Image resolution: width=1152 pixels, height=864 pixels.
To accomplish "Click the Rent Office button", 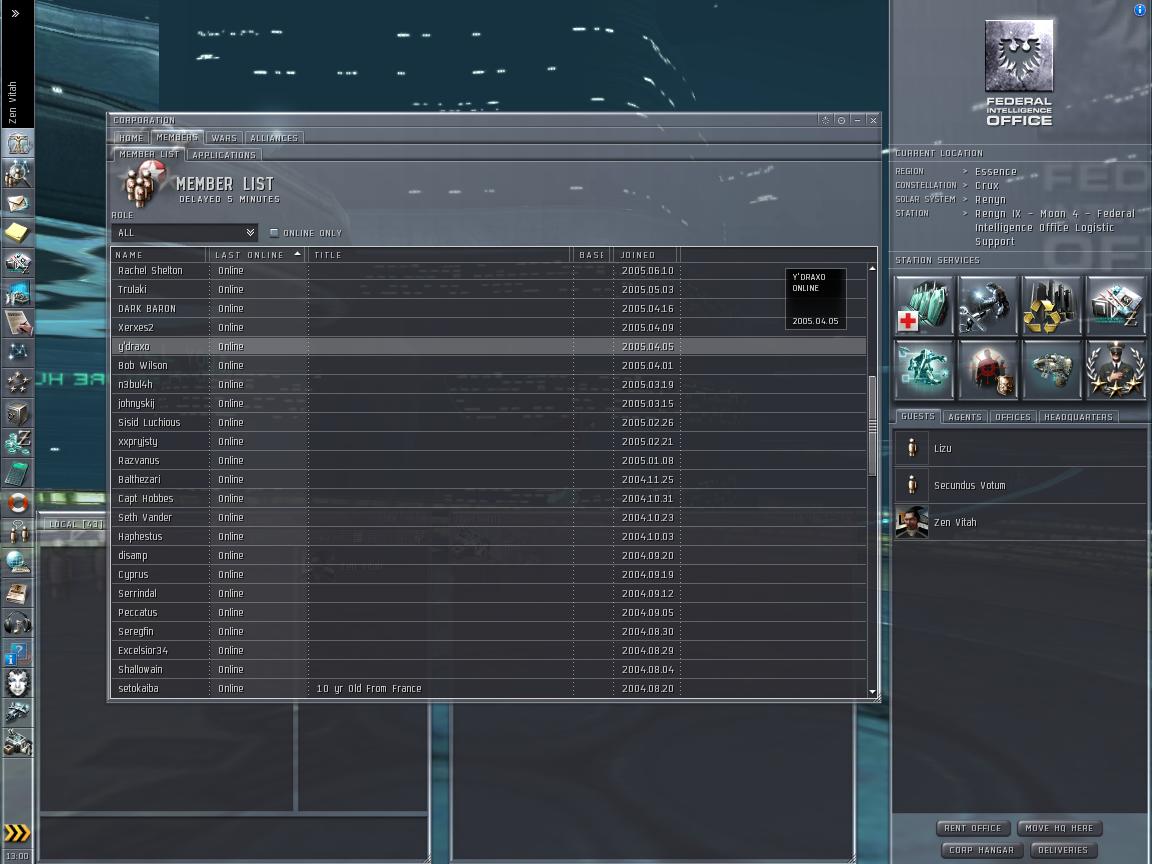I will coord(973,828).
